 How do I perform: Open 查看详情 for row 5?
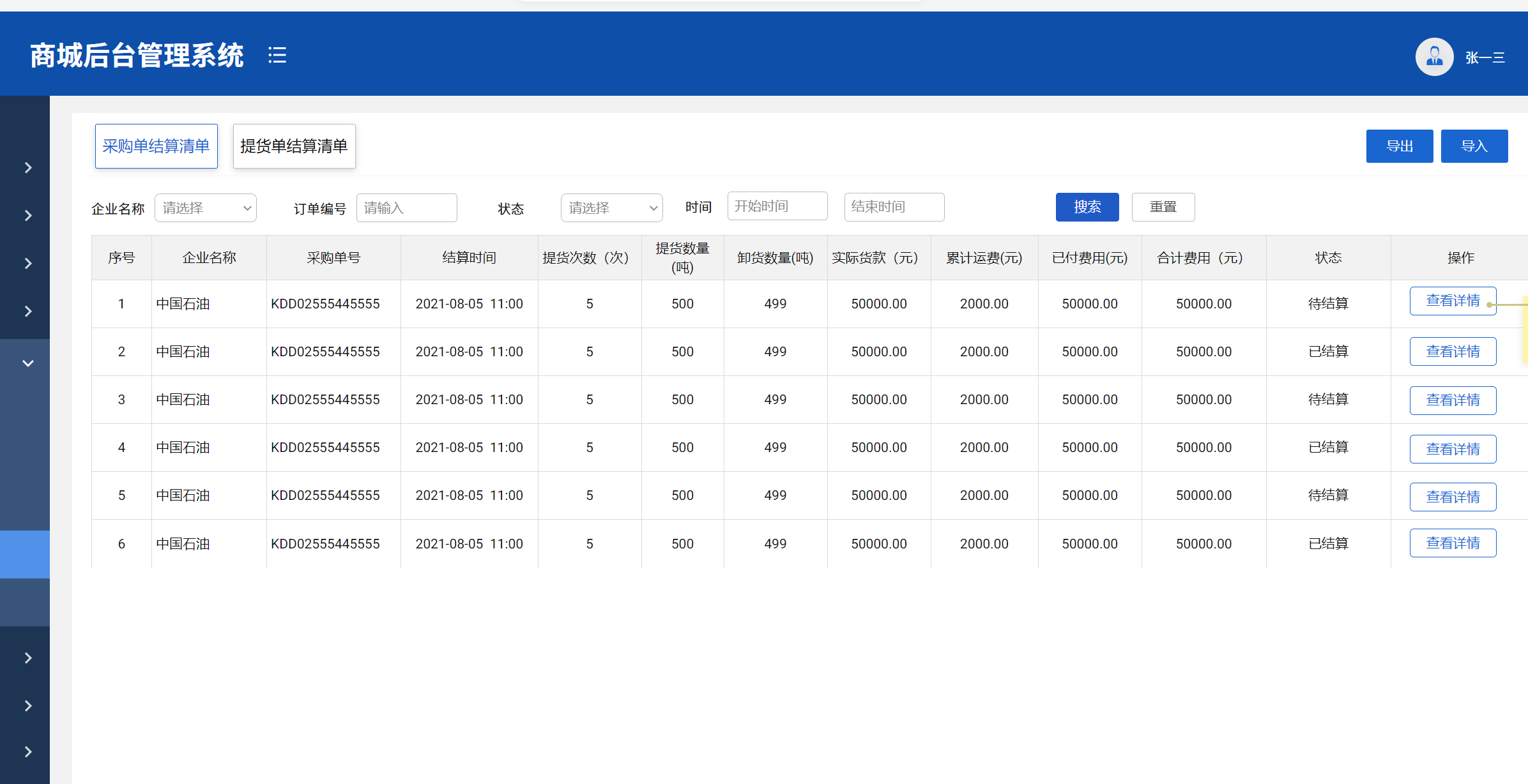point(1453,497)
